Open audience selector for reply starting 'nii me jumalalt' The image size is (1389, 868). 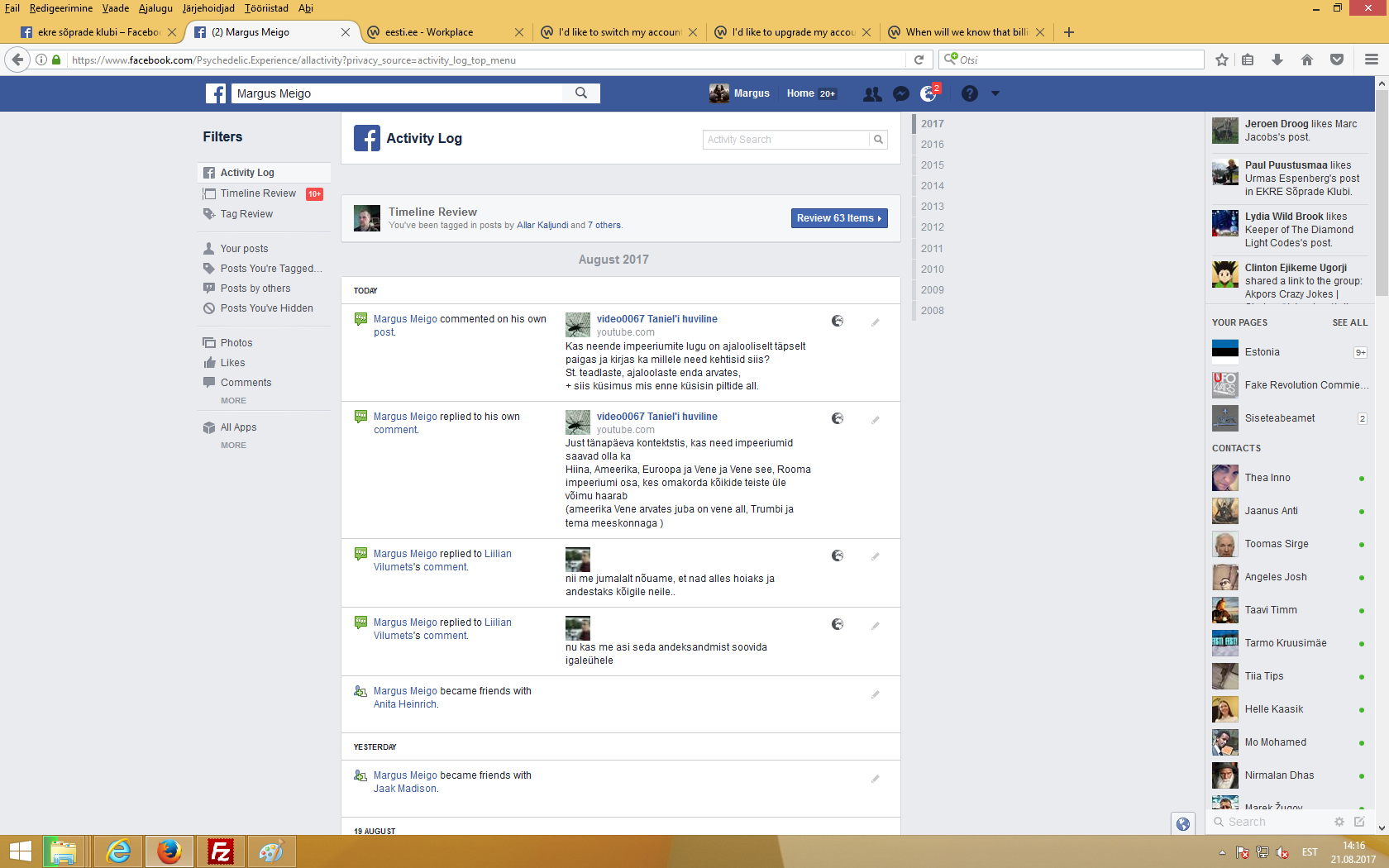(x=838, y=556)
